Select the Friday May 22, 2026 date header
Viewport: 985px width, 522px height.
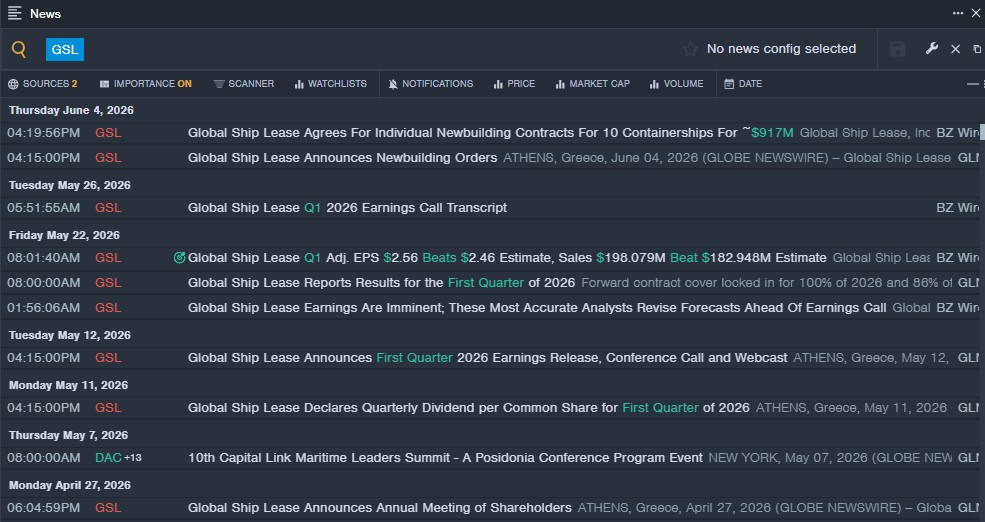(x=64, y=235)
